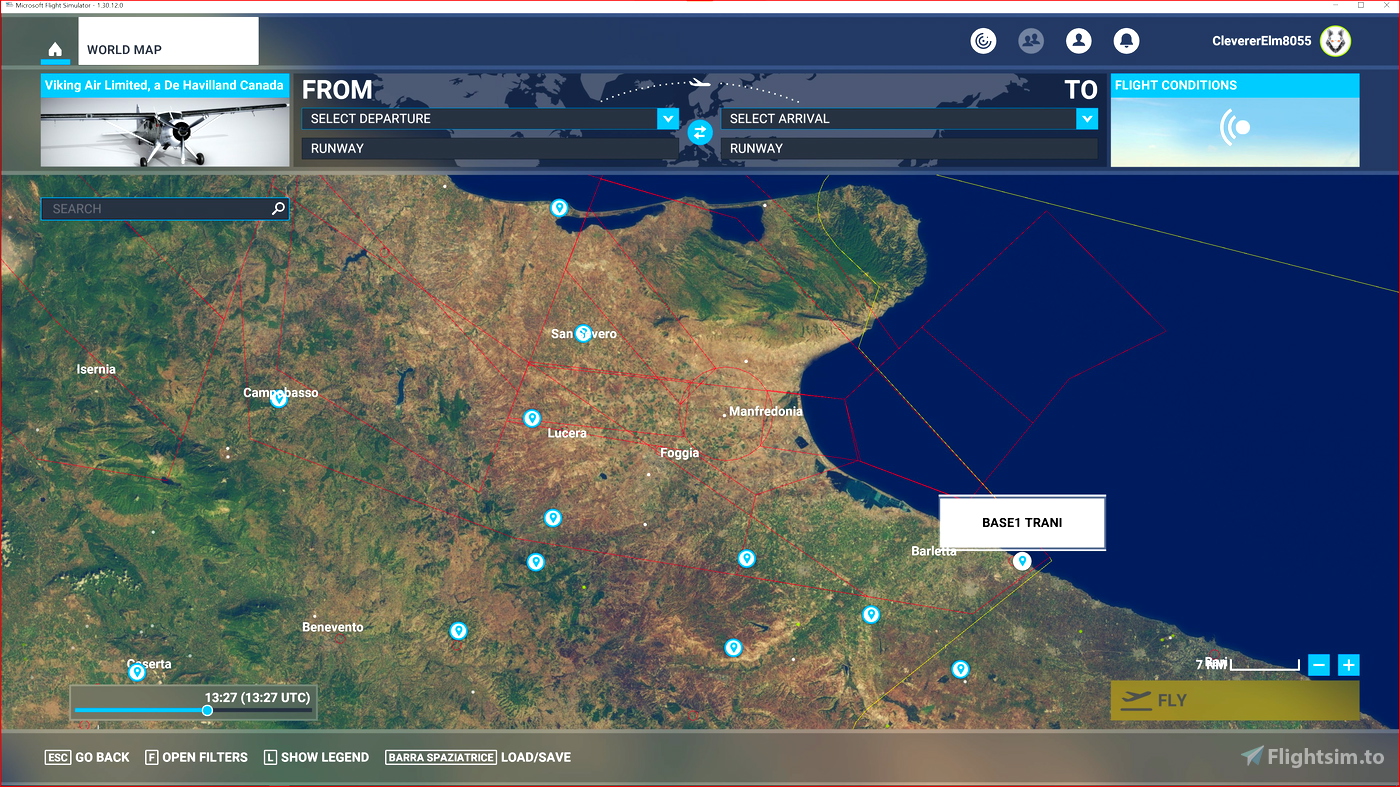
Task: Select the airport marker at Campobasso
Action: point(279,399)
